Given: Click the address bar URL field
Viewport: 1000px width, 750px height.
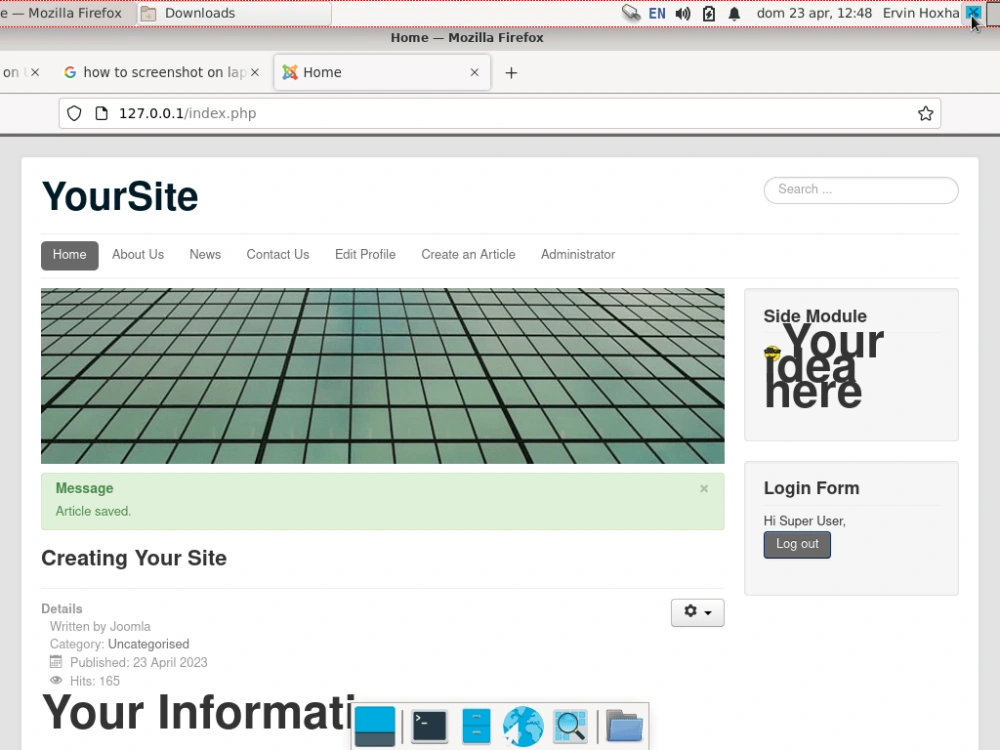Looking at the screenshot, I should [499, 114].
